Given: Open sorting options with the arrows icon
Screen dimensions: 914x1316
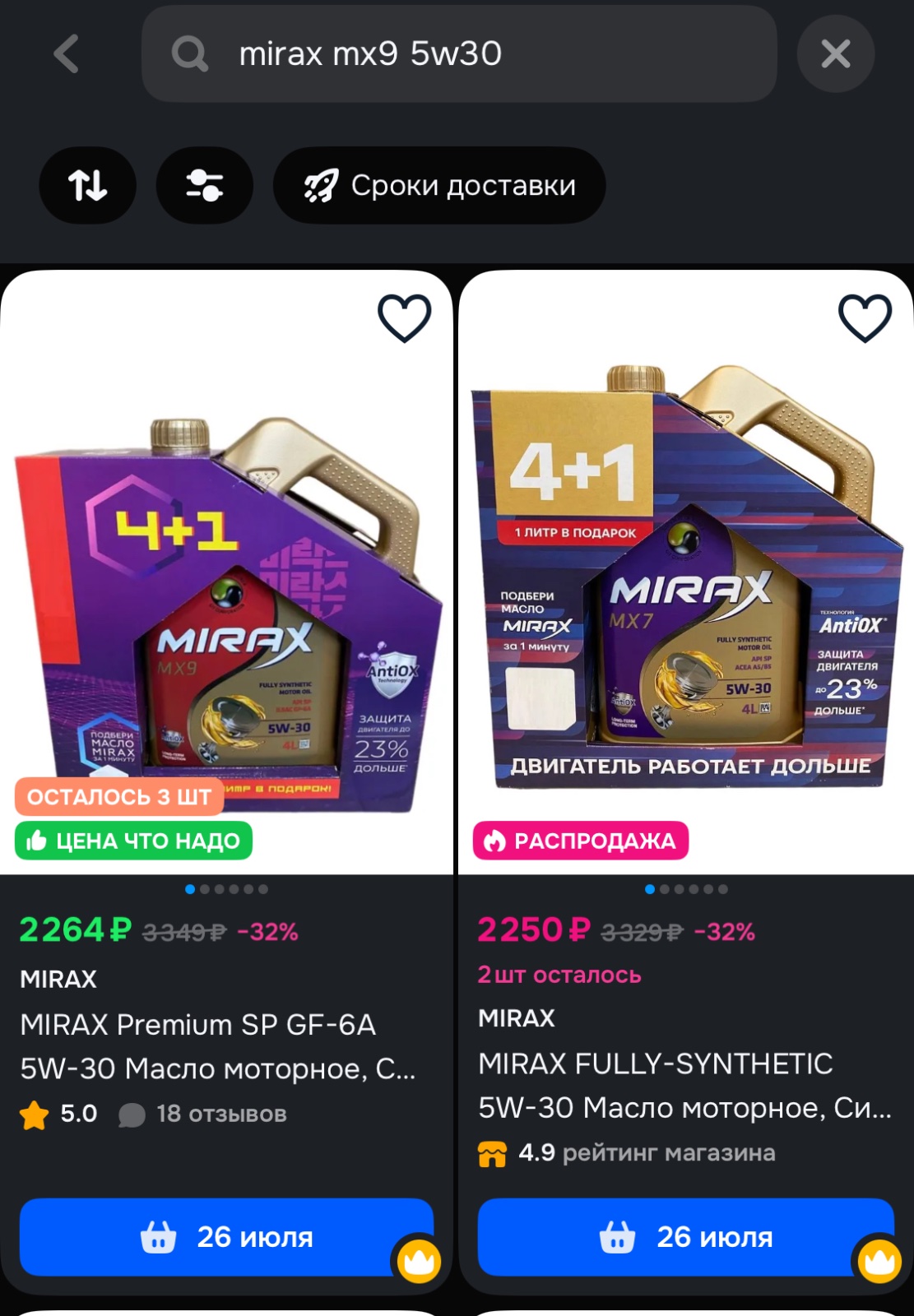Looking at the screenshot, I should pyautogui.click(x=87, y=185).
